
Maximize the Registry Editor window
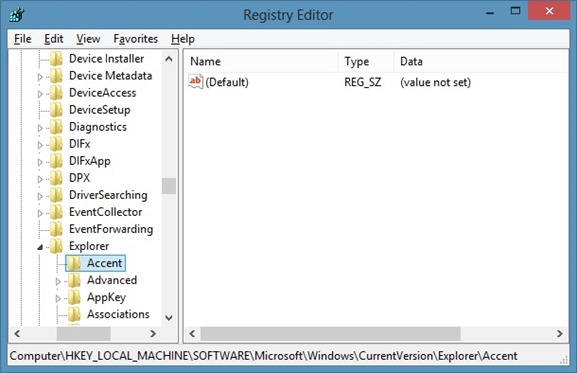[516, 11]
